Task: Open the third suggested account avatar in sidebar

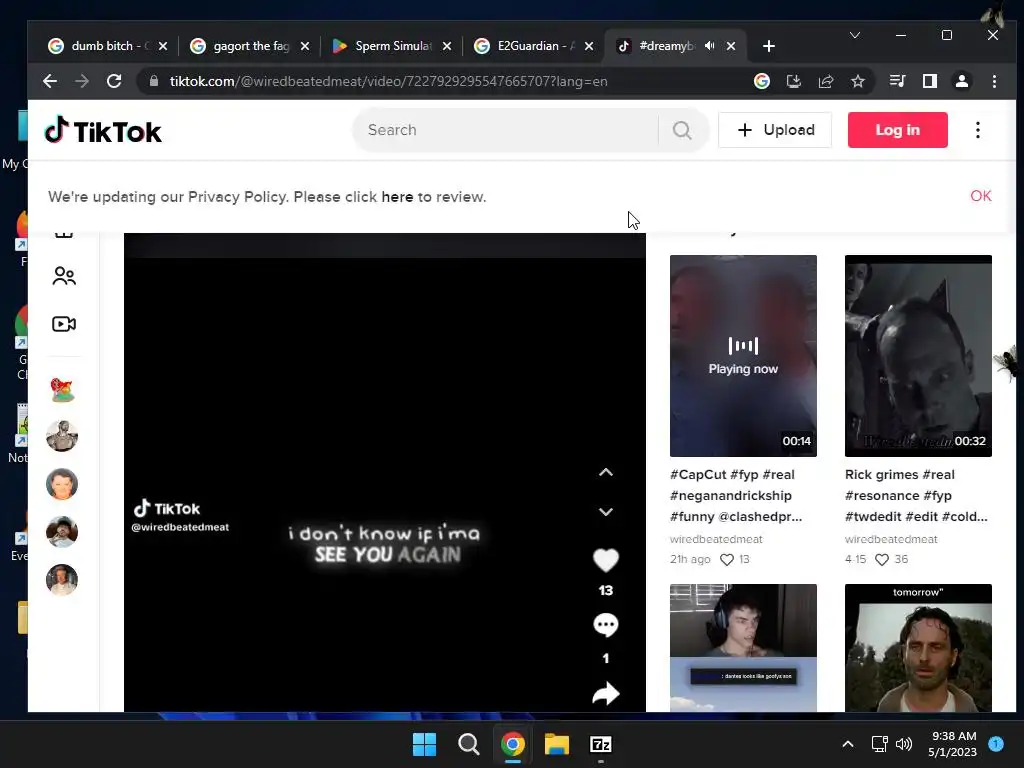Action: pos(62,484)
